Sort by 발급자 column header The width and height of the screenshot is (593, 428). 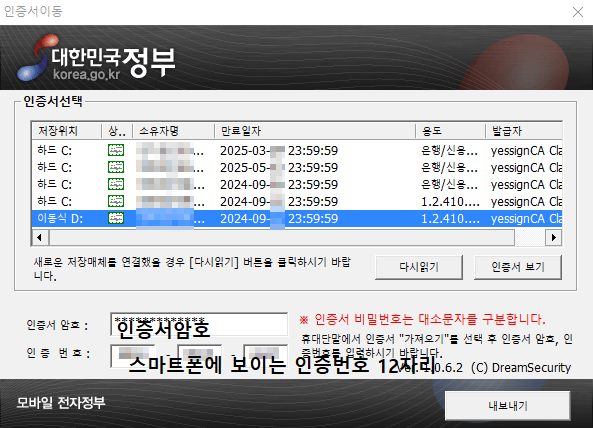(524, 131)
